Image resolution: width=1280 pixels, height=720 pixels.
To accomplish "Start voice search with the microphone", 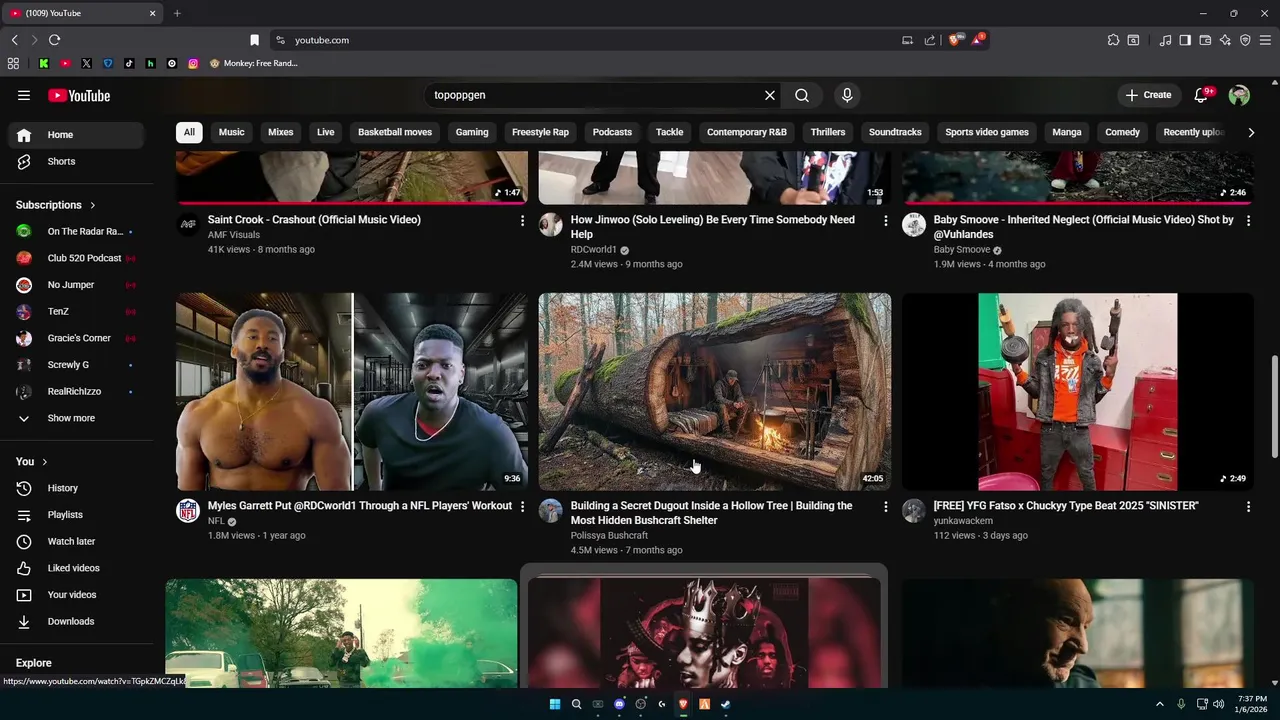I will click(847, 95).
